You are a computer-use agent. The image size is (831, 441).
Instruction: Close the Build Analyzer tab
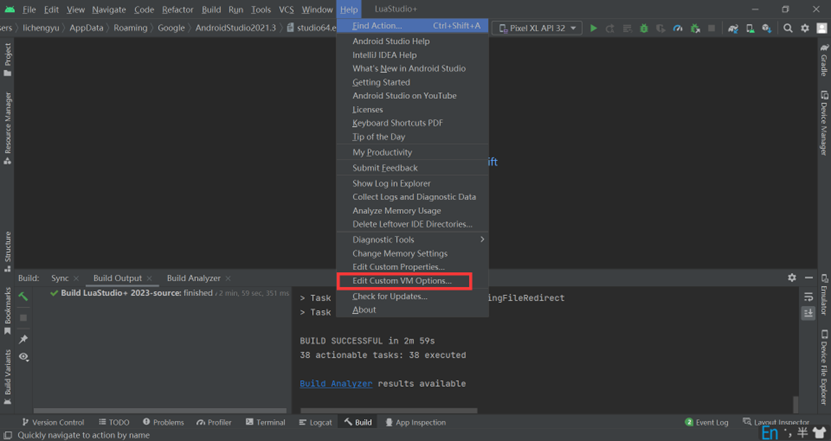tap(228, 278)
